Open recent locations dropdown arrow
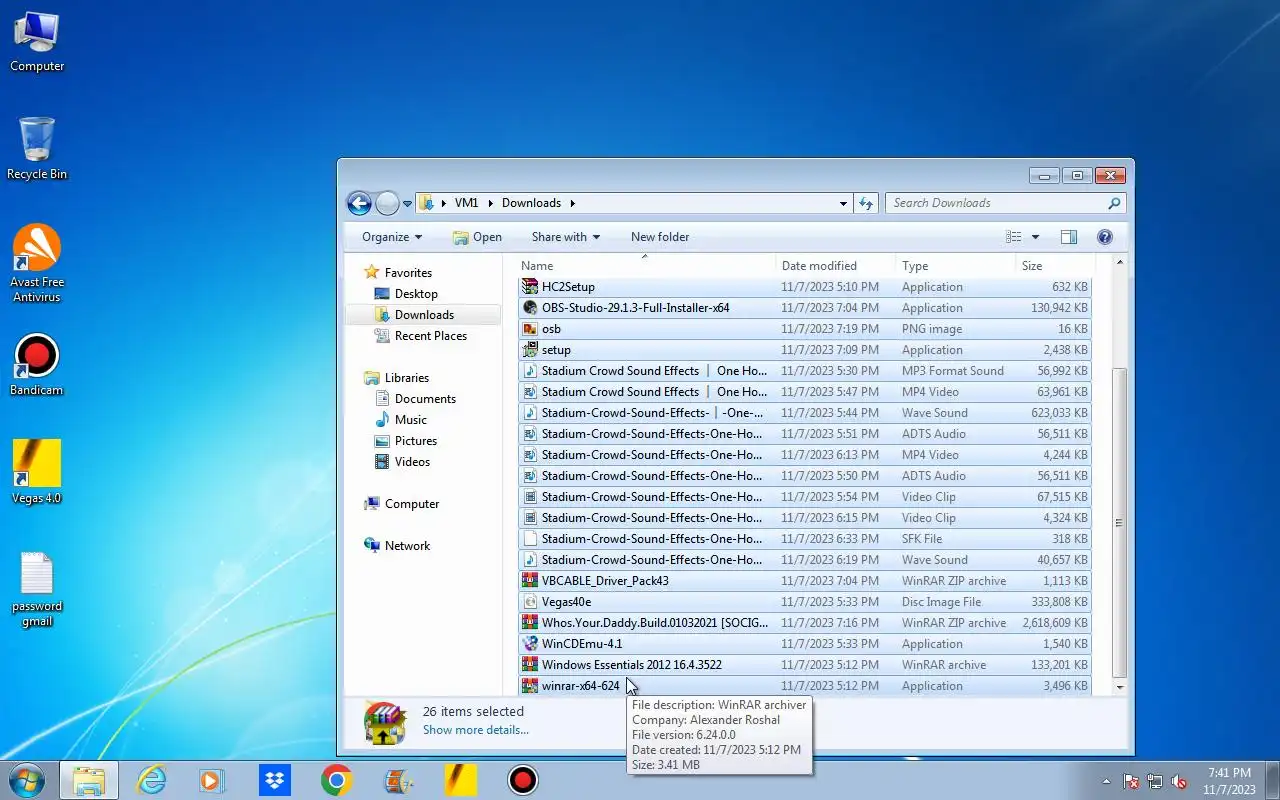Image resolution: width=1280 pixels, height=800 pixels. tap(407, 203)
